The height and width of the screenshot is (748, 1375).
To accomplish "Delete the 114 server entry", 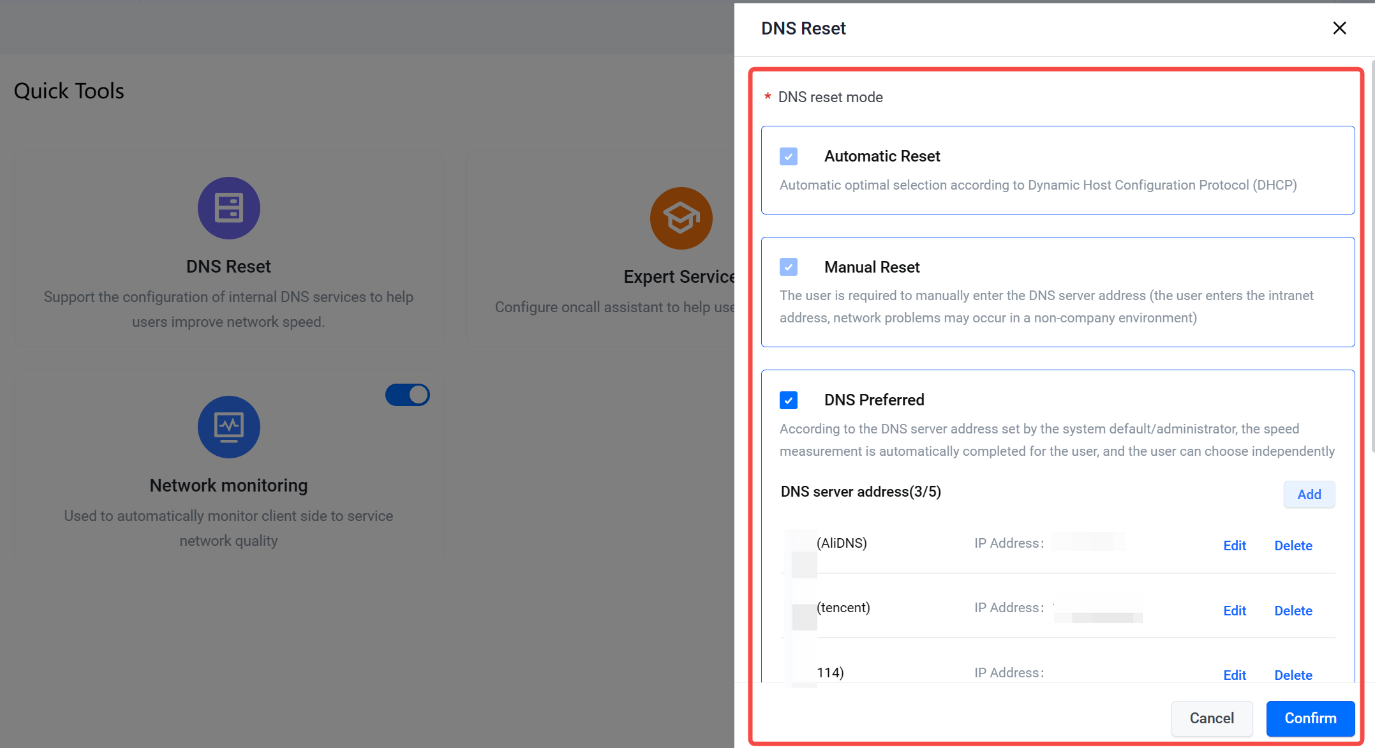I will click(x=1293, y=675).
